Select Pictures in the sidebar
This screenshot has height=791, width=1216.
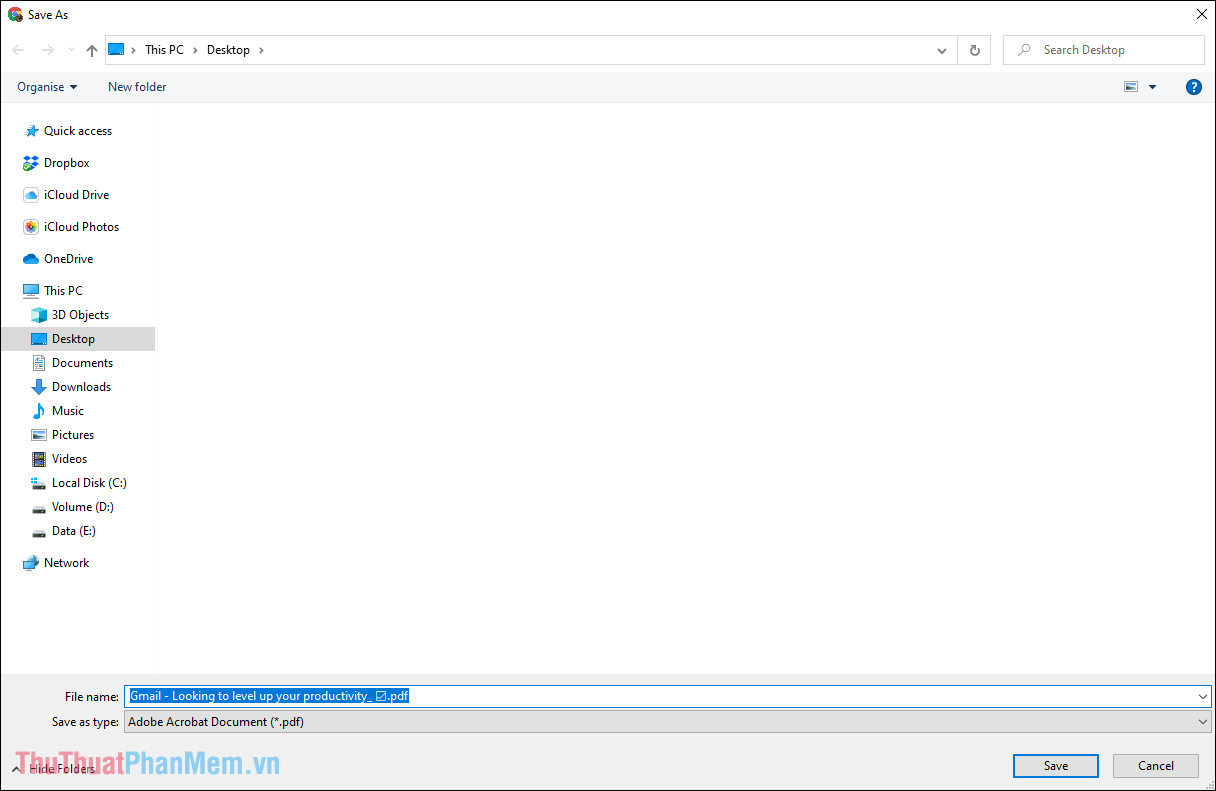[73, 435]
